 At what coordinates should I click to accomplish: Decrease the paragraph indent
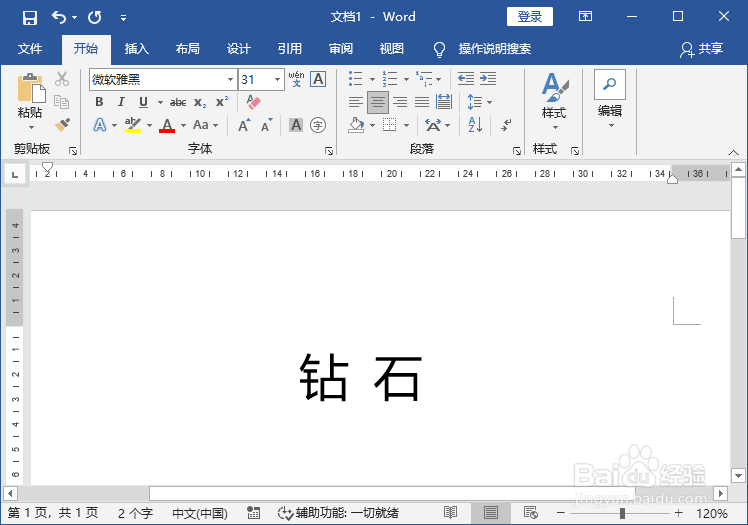click(466, 79)
